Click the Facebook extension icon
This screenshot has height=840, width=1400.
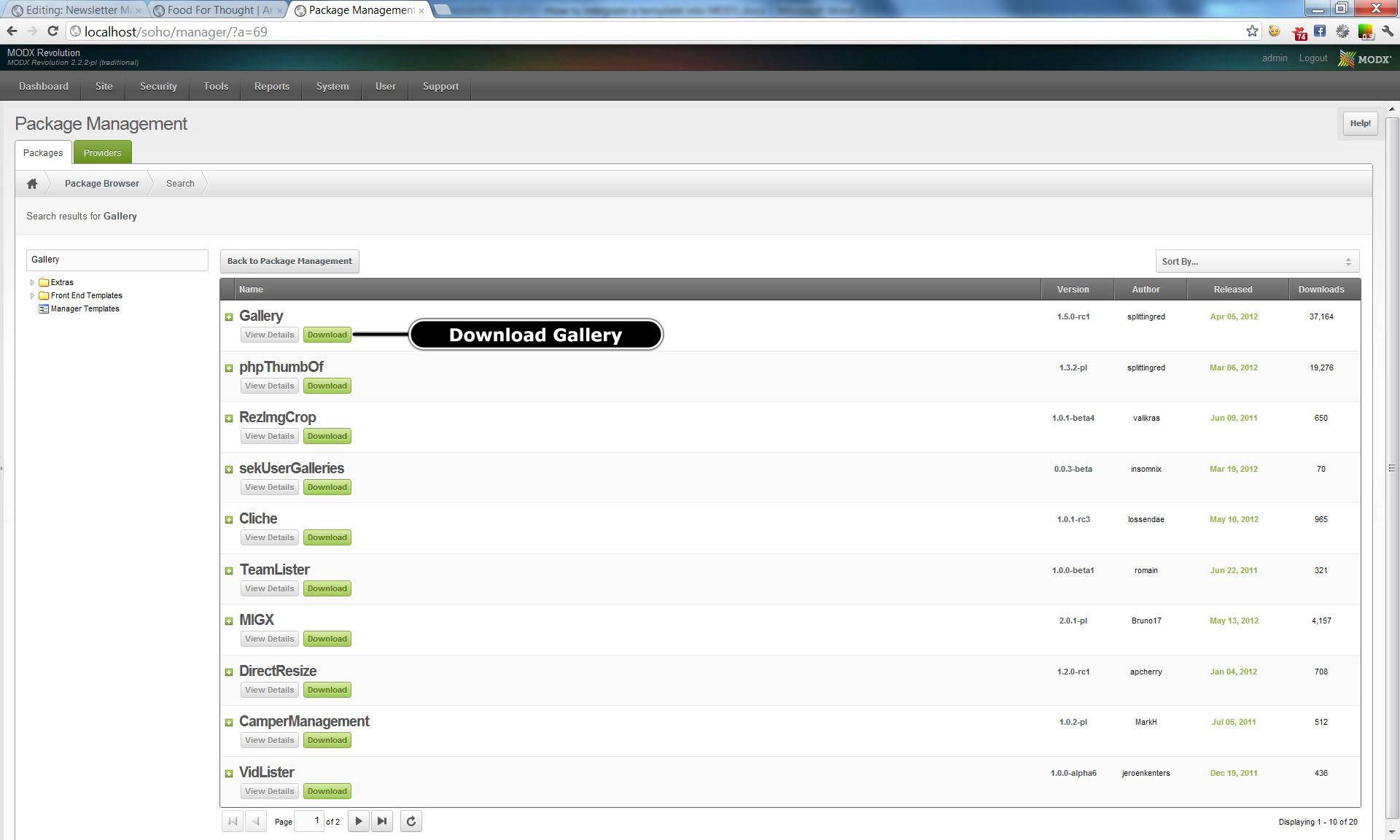pos(1320,31)
